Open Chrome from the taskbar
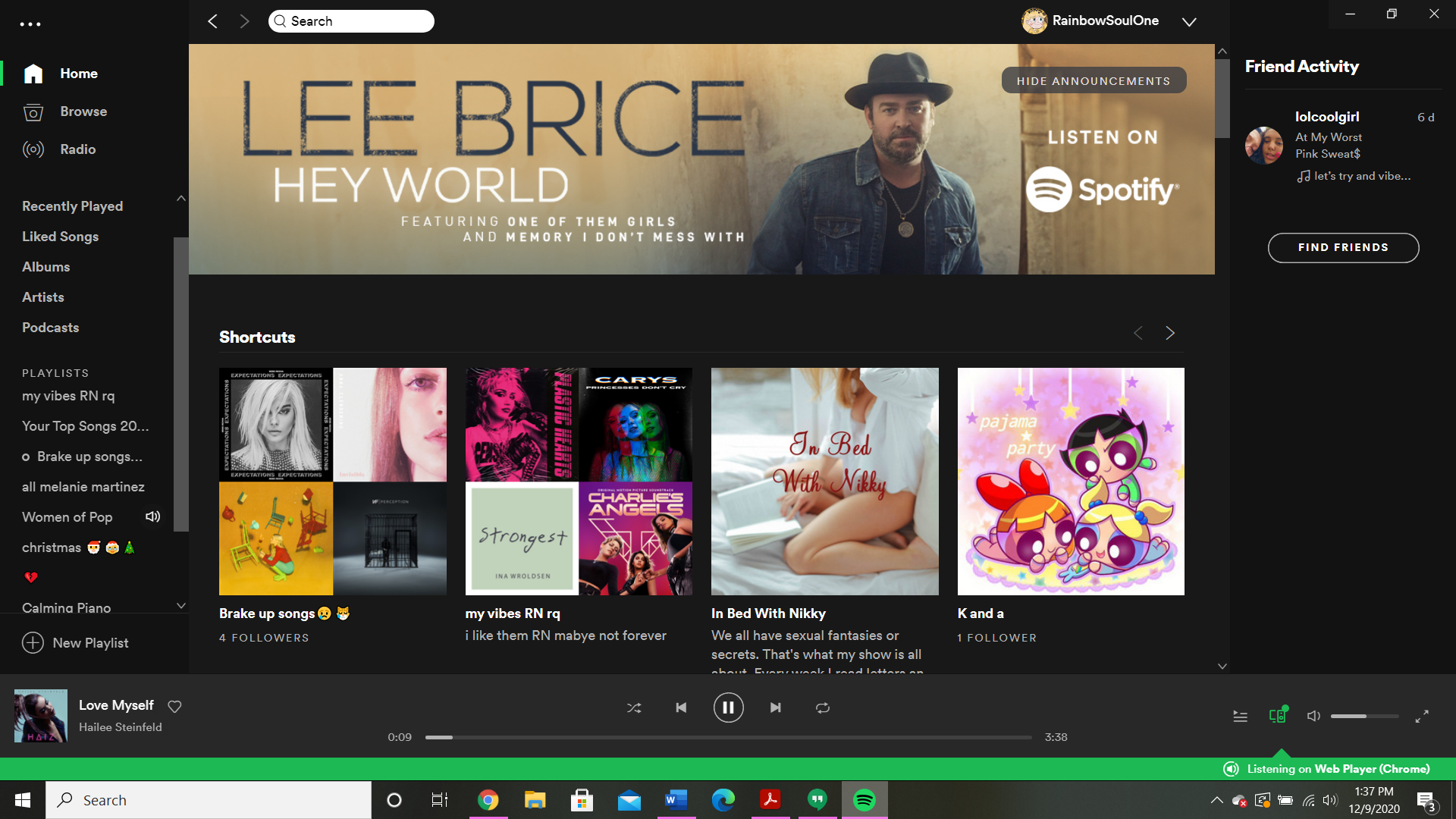 [x=488, y=800]
